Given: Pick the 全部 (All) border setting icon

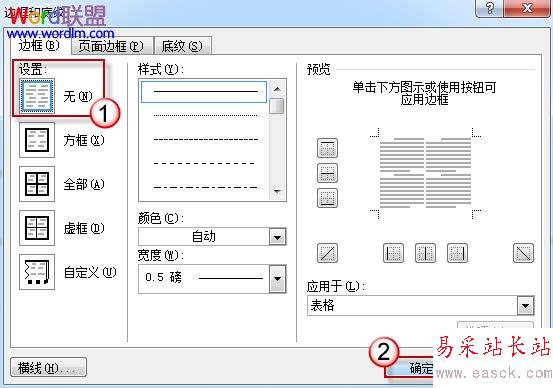Looking at the screenshot, I should 37,184.
